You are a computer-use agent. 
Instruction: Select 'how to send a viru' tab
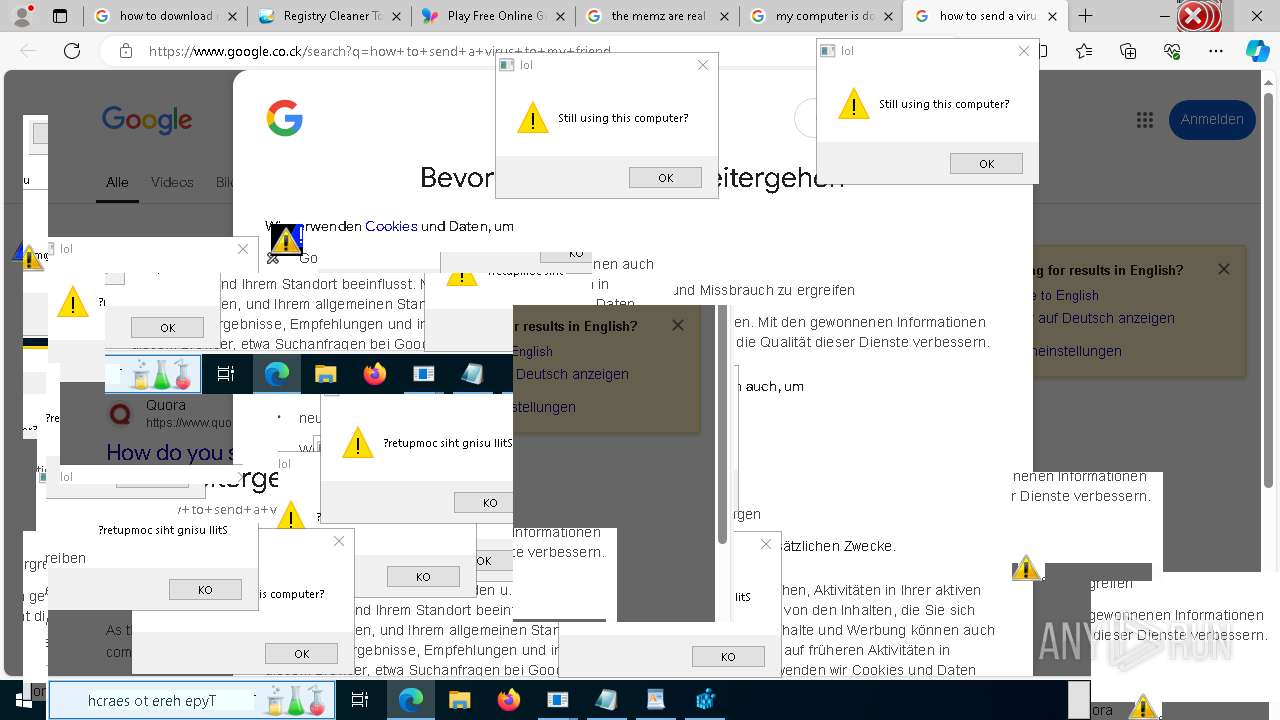[985, 16]
